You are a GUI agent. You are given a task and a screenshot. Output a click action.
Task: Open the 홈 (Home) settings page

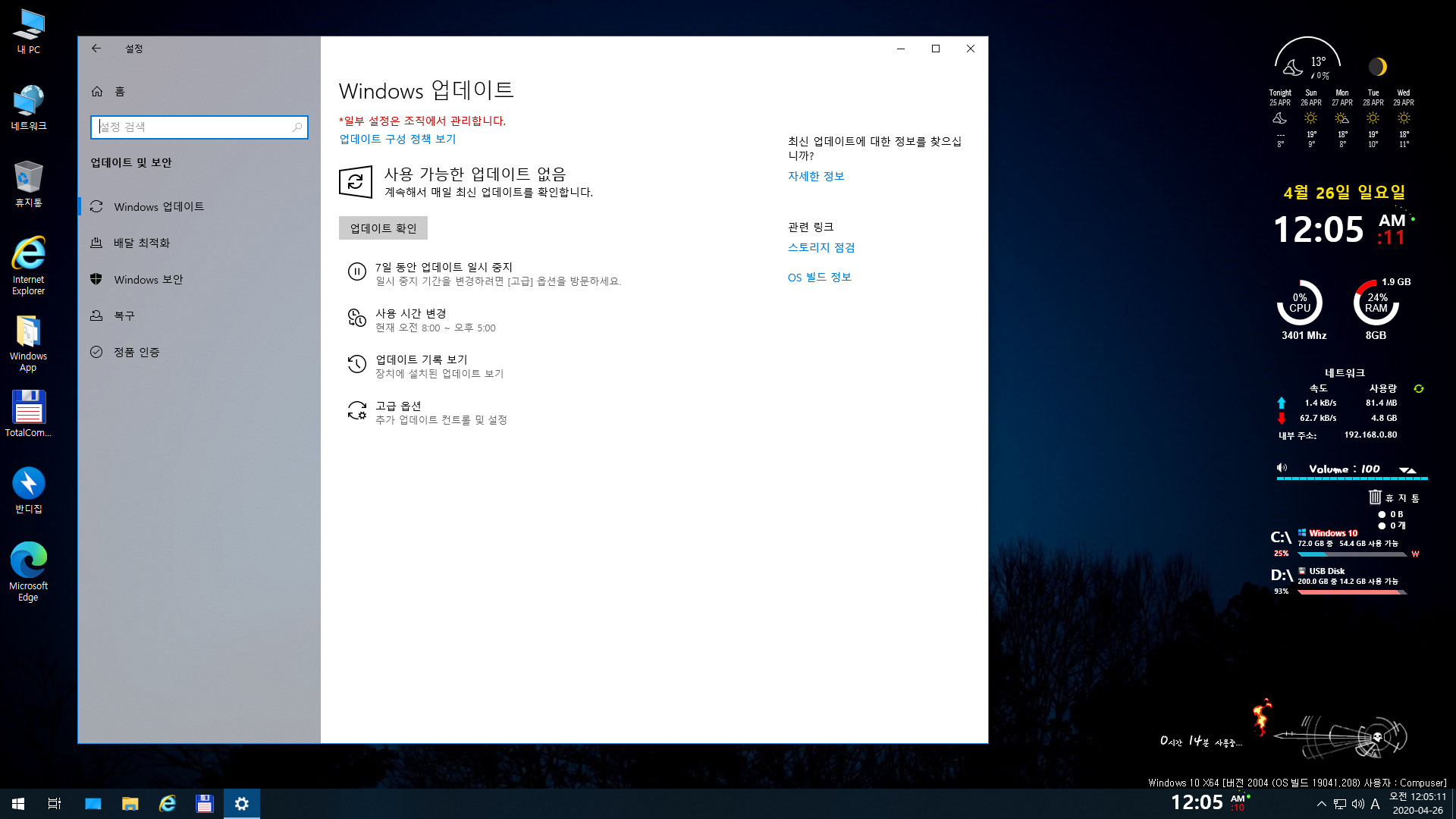coord(199,91)
